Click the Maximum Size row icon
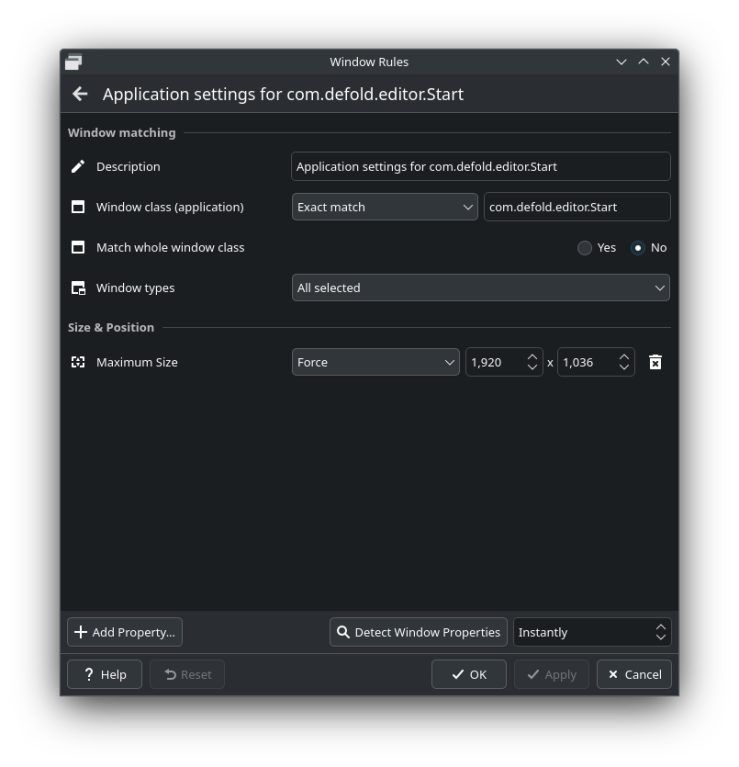Screen dimensions: 739x767 78,362
